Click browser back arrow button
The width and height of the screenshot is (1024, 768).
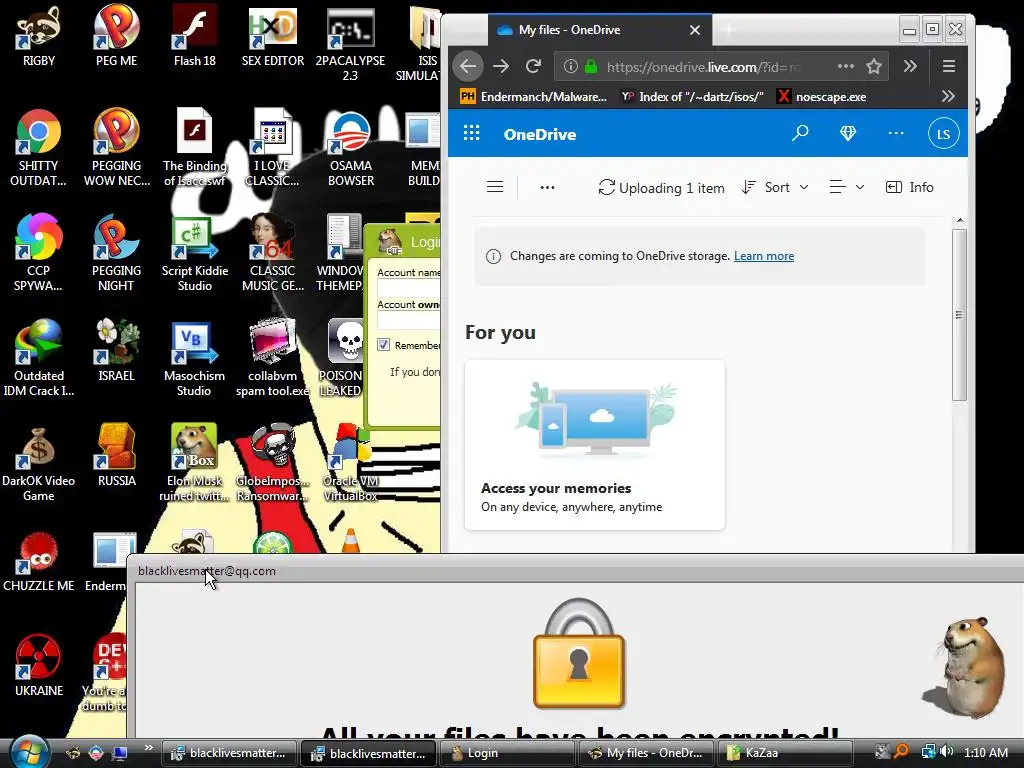coord(468,66)
